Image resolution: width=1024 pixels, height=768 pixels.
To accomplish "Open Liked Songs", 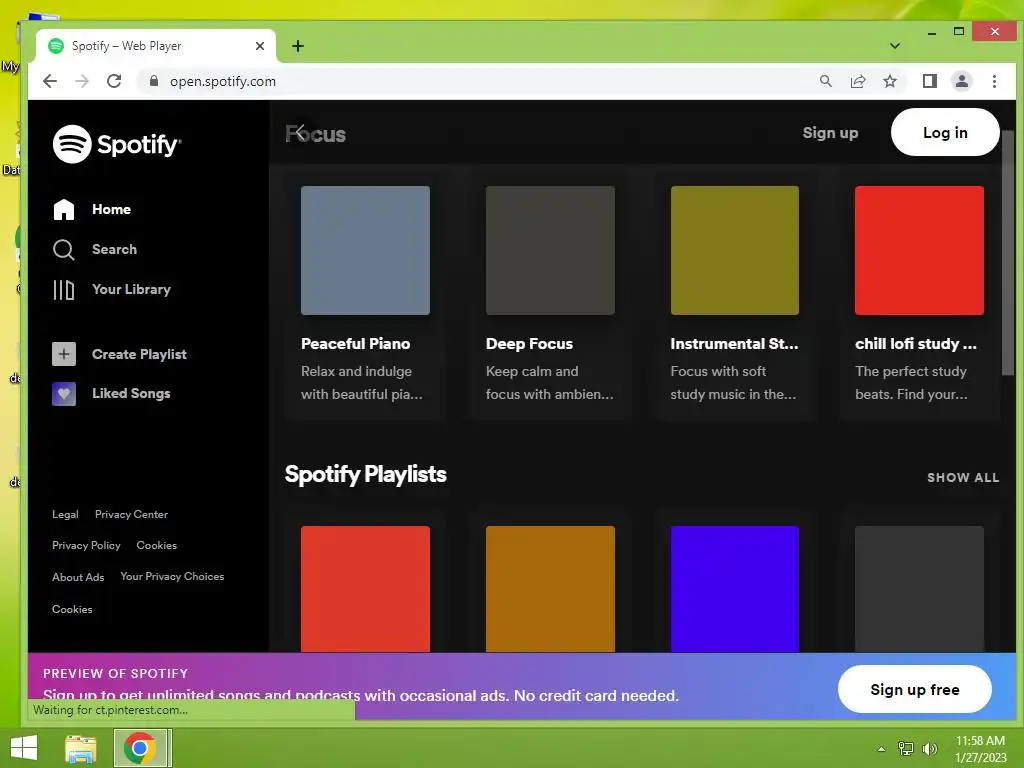I will [131, 393].
